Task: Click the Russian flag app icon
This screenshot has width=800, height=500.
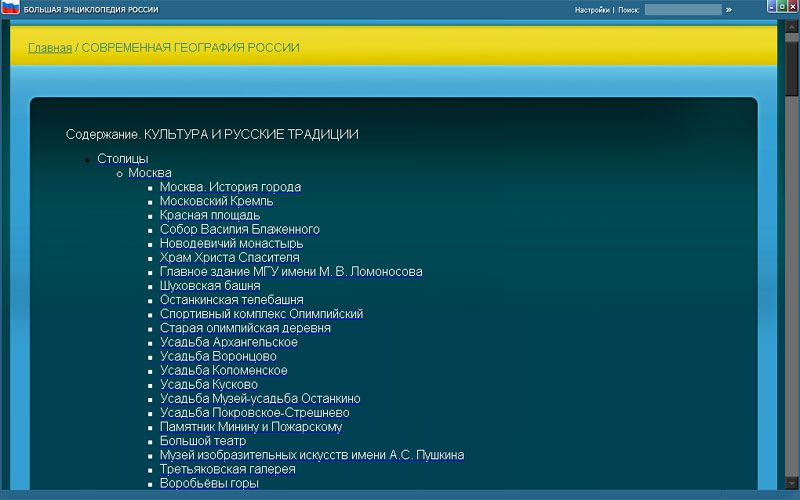Action: click(x=10, y=8)
